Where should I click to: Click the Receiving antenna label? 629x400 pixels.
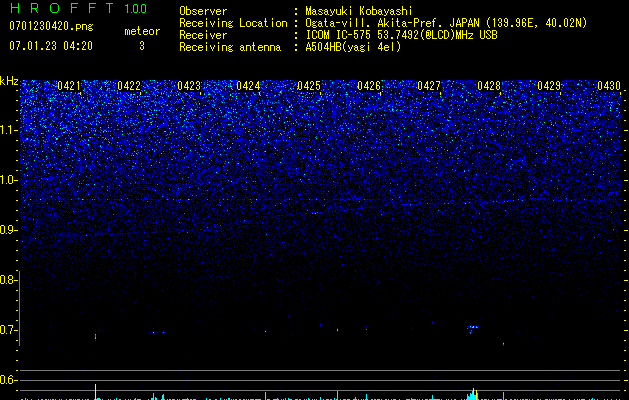coord(230,47)
